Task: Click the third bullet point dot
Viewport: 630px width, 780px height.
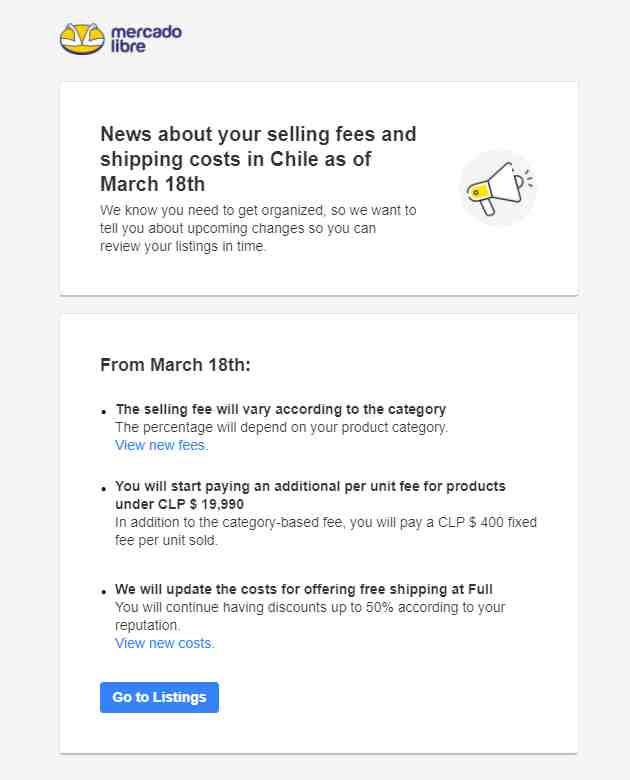Action: pyautogui.click(x=104, y=591)
